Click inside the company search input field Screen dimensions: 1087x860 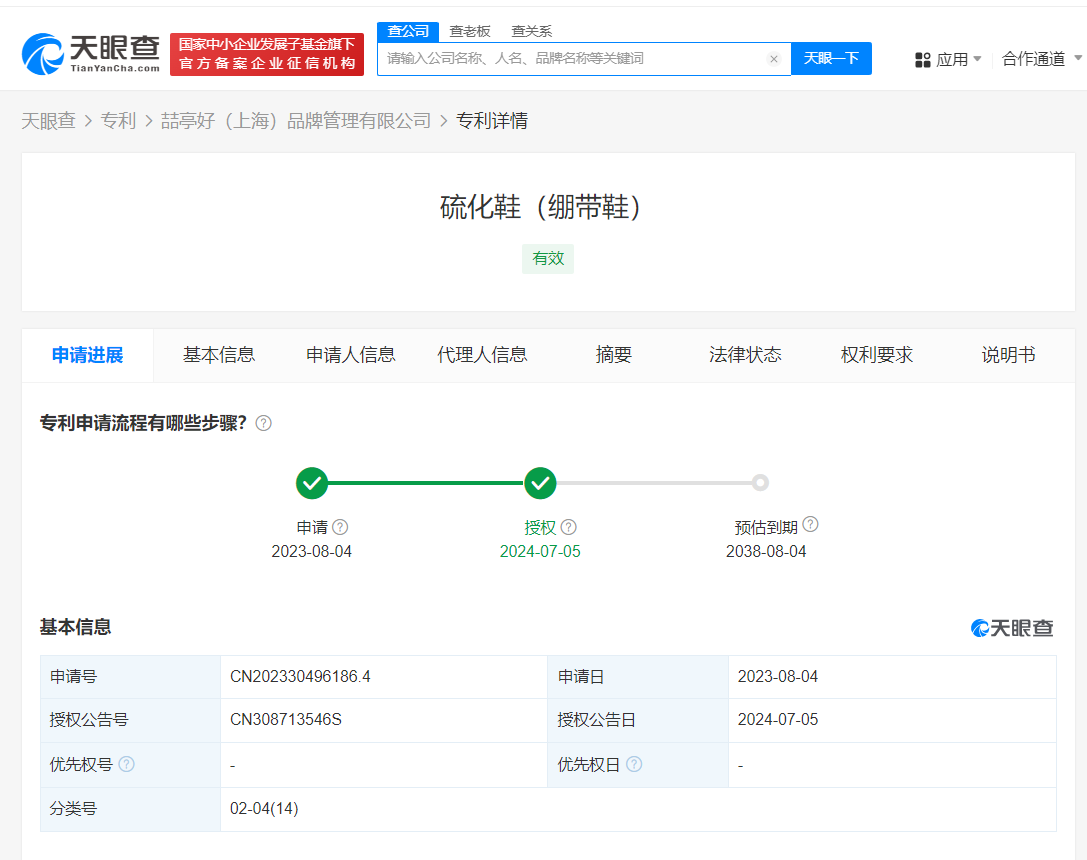pyautogui.click(x=570, y=59)
